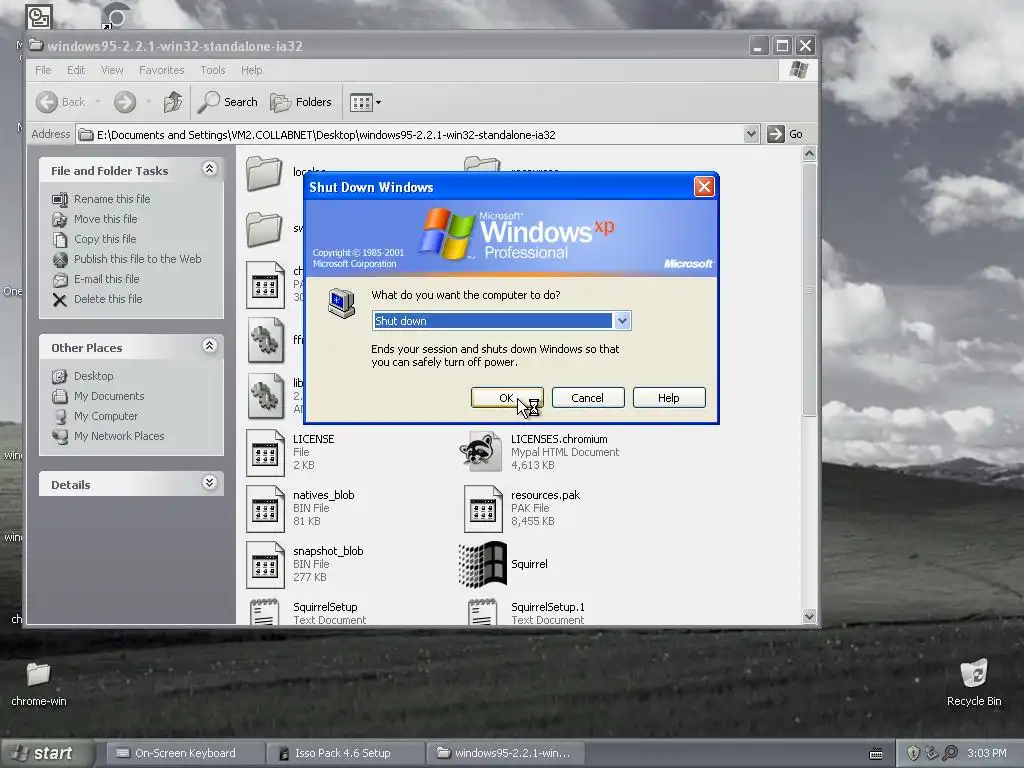
Task: Click Delete this file
Action: [x=108, y=299]
